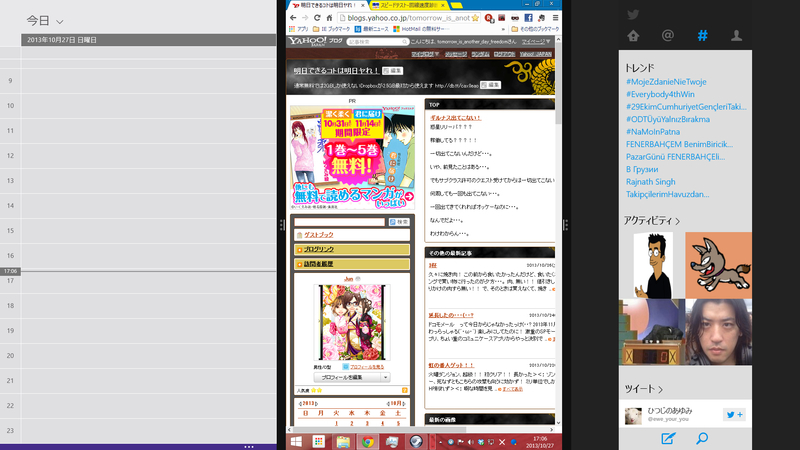Open the Chrome hamburger menu
Screen dimensions: 800x450
[x=555, y=18]
